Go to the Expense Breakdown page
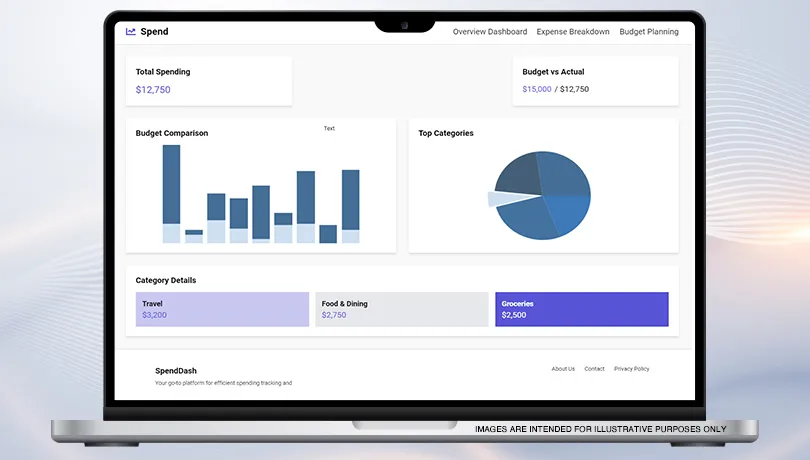The image size is (810, 460). point(572,32)
